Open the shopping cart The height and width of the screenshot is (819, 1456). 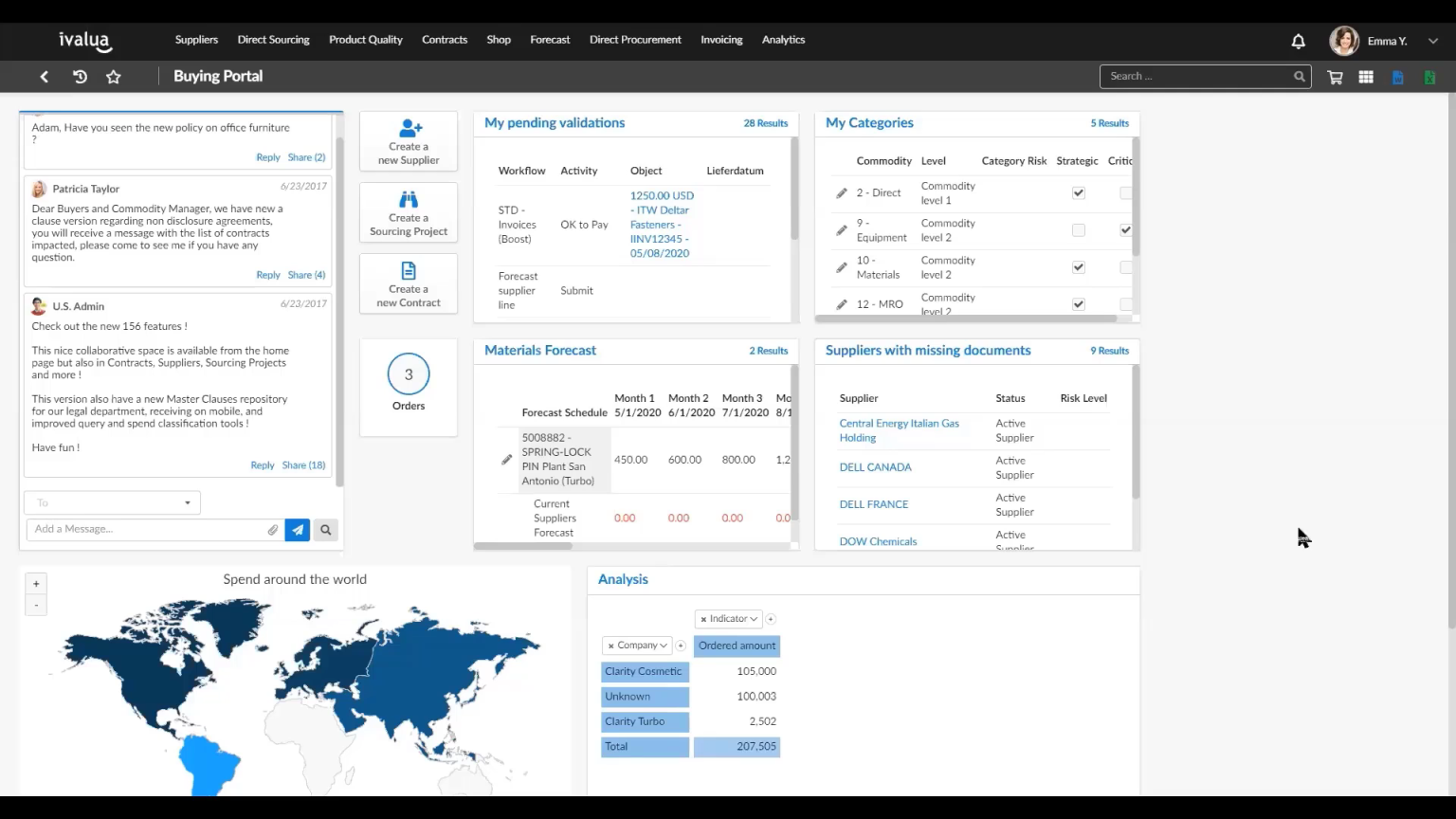click(1334, 76)
